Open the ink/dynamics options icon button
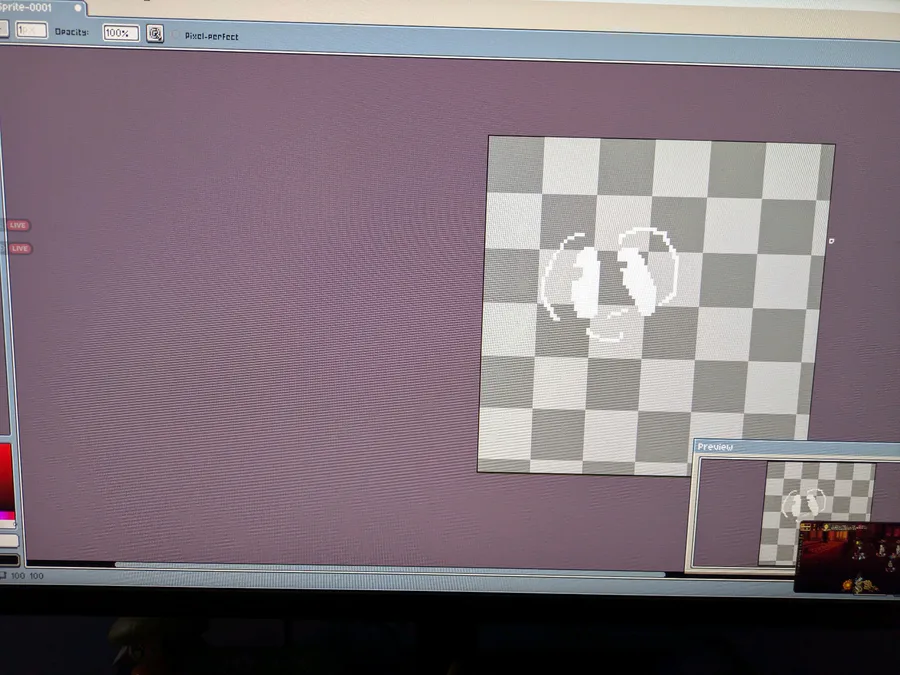The height and width of the screenshot is (675, 900). [154, 34]
